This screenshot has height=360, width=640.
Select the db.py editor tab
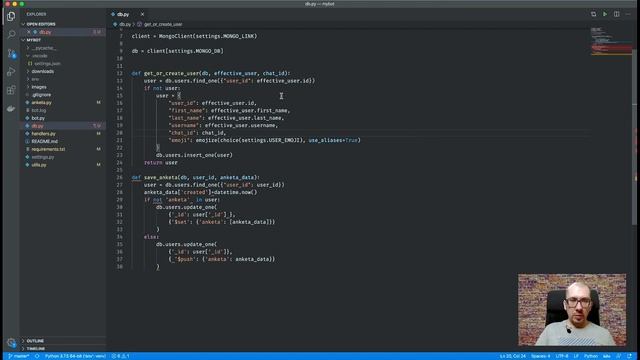point(123,14)
